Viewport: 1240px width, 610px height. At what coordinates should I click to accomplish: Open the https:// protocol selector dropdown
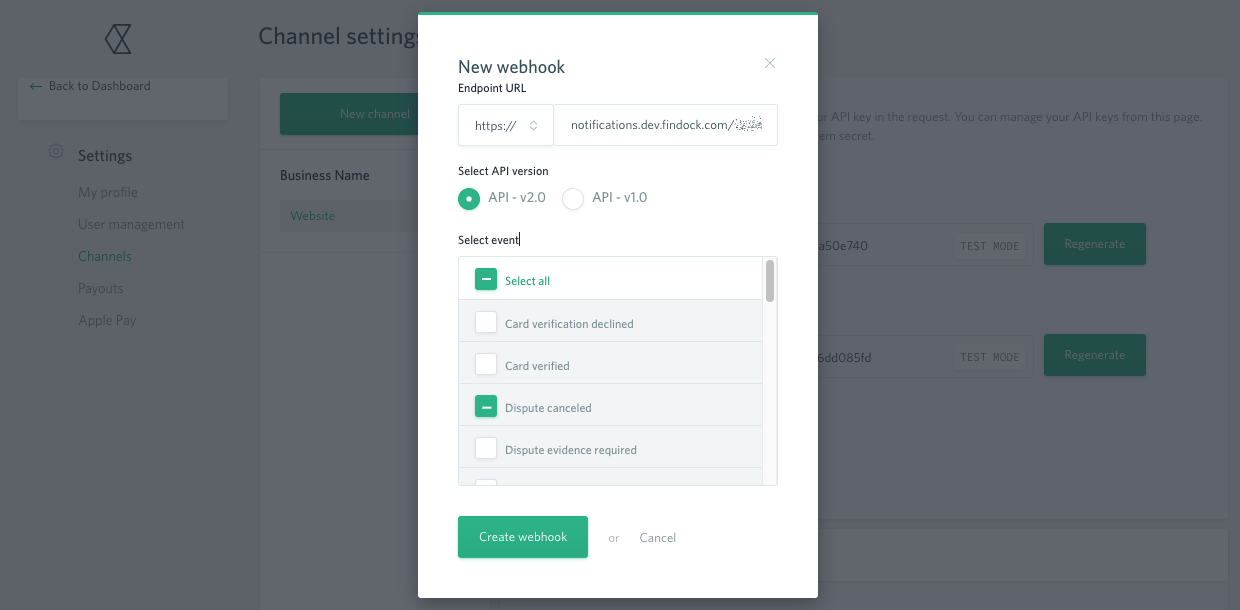[505, 125]
